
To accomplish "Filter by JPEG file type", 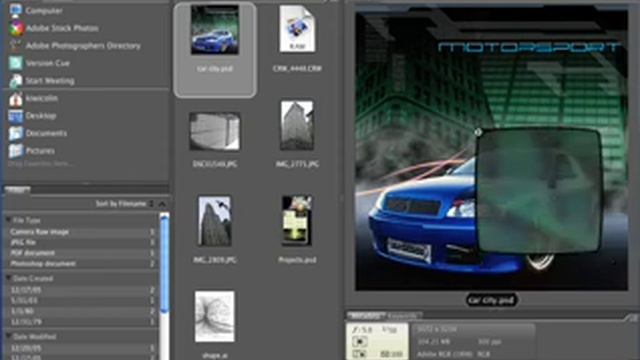I will pyautogui.click(x=81, y=242).
